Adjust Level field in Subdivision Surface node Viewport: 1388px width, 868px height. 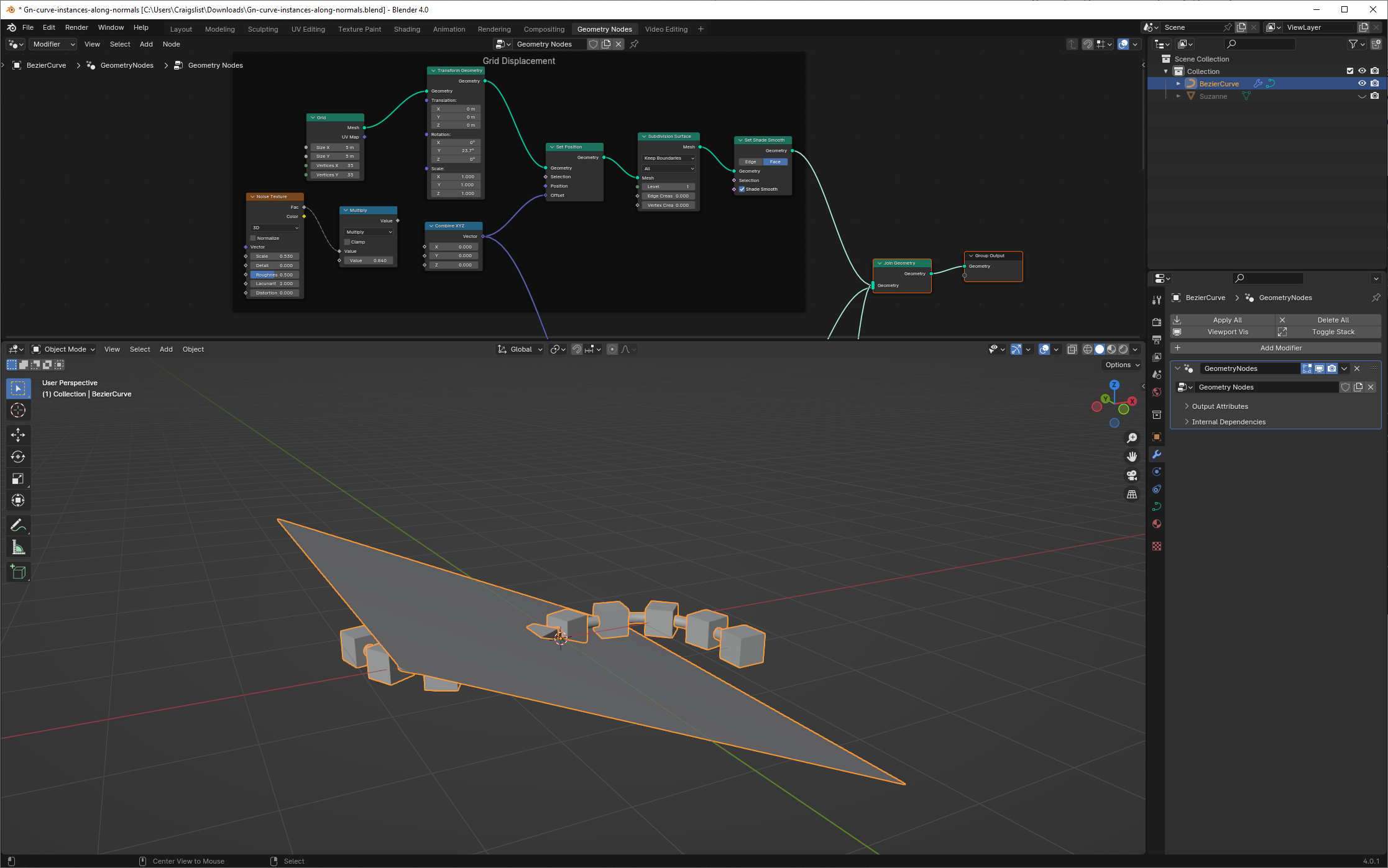(x=669, y=186)
